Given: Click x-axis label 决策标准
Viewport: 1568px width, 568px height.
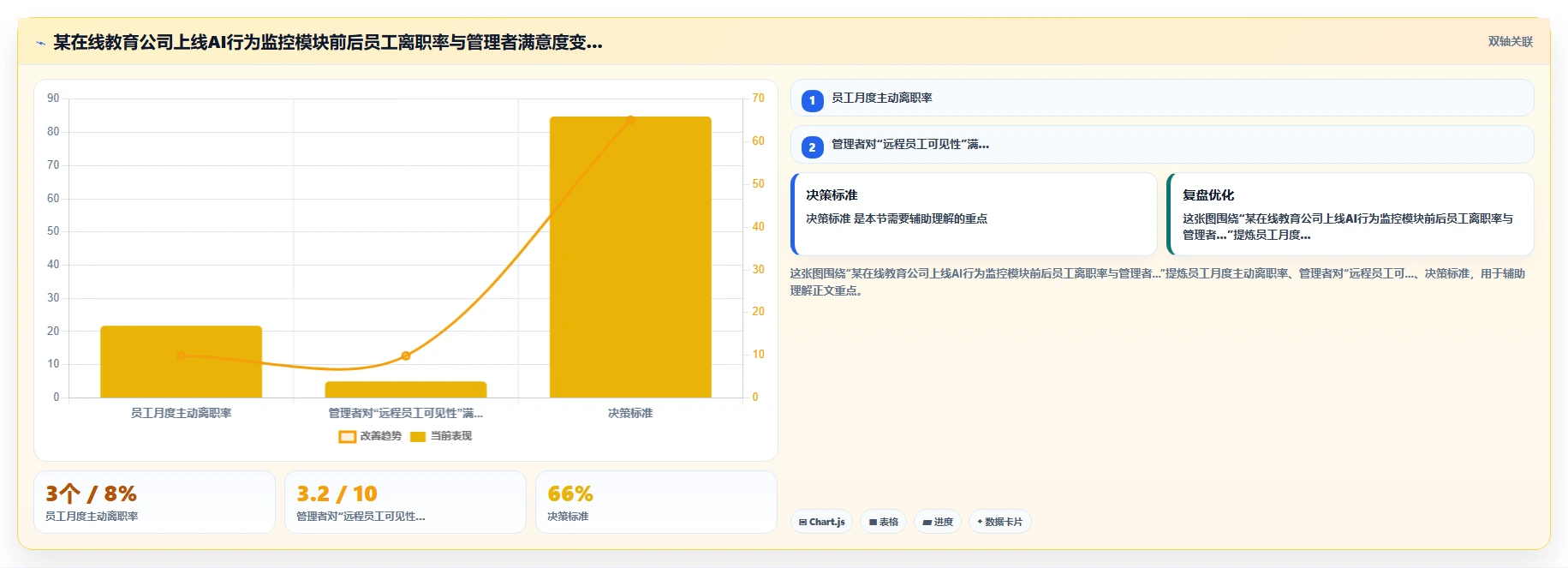Looking at the screenshot, I should [x=630, y=413].
